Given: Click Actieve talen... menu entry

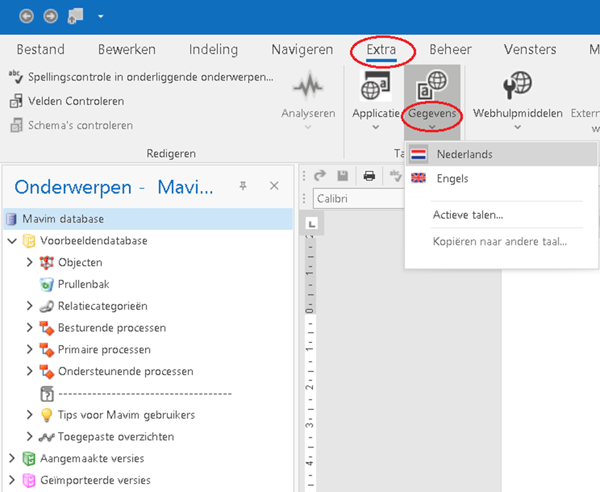Looking at the screenshot, I should [467, 214].
